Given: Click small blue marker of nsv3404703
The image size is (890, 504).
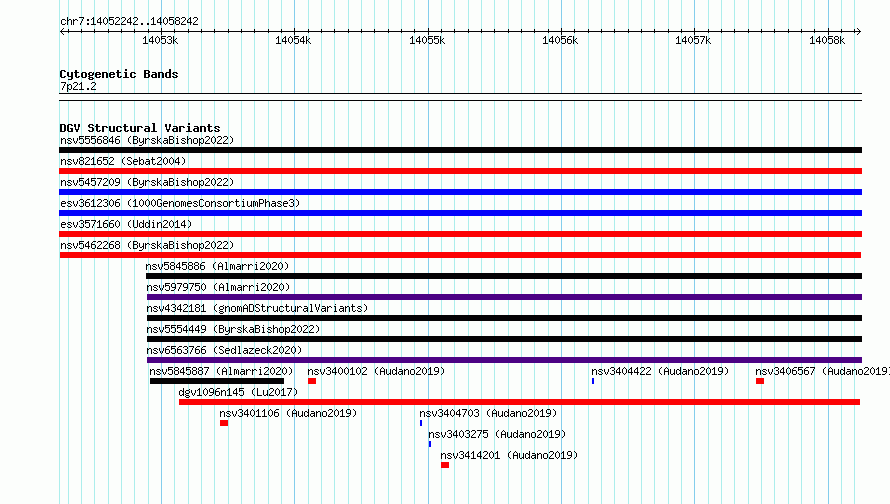Looking at the screenshot, I should (421, 423).
